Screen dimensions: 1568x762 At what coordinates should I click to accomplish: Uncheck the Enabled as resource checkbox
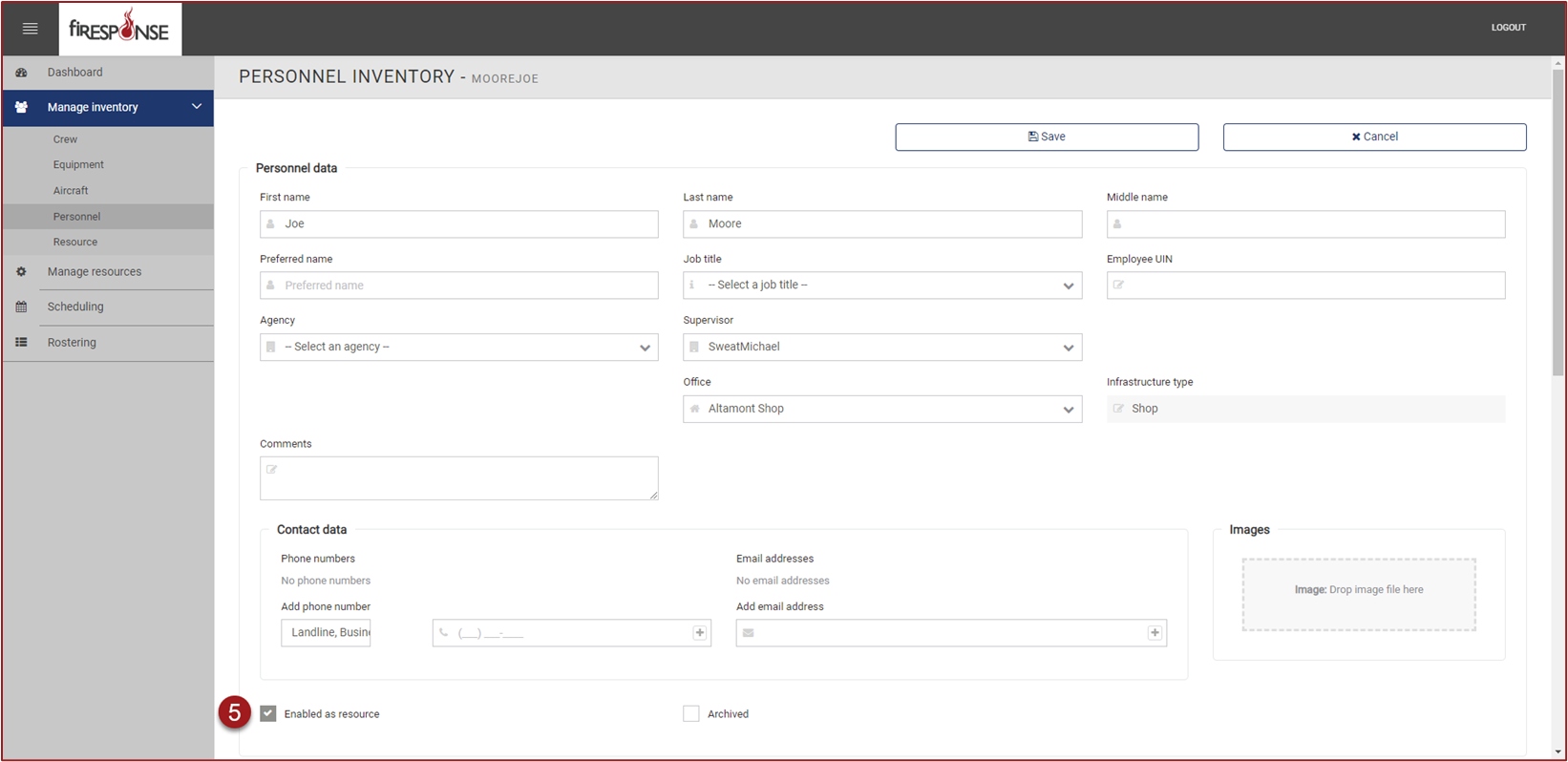click(268, 714)
